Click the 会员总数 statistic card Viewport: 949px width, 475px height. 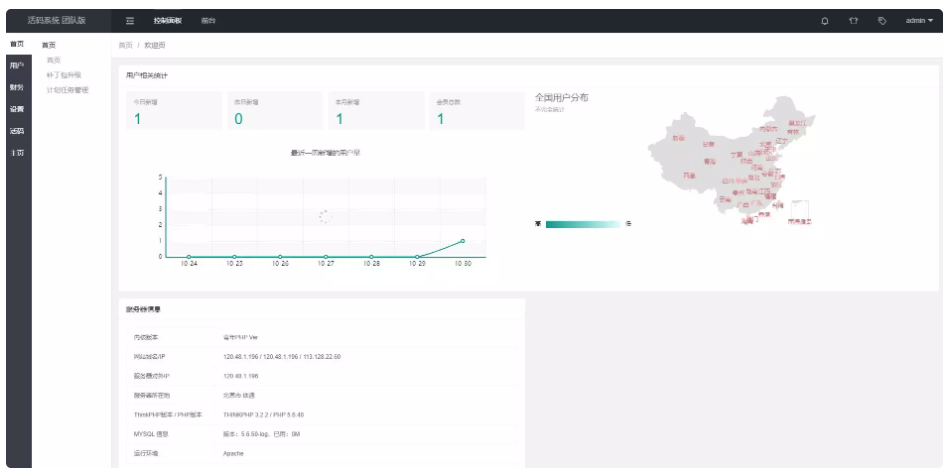477,111
